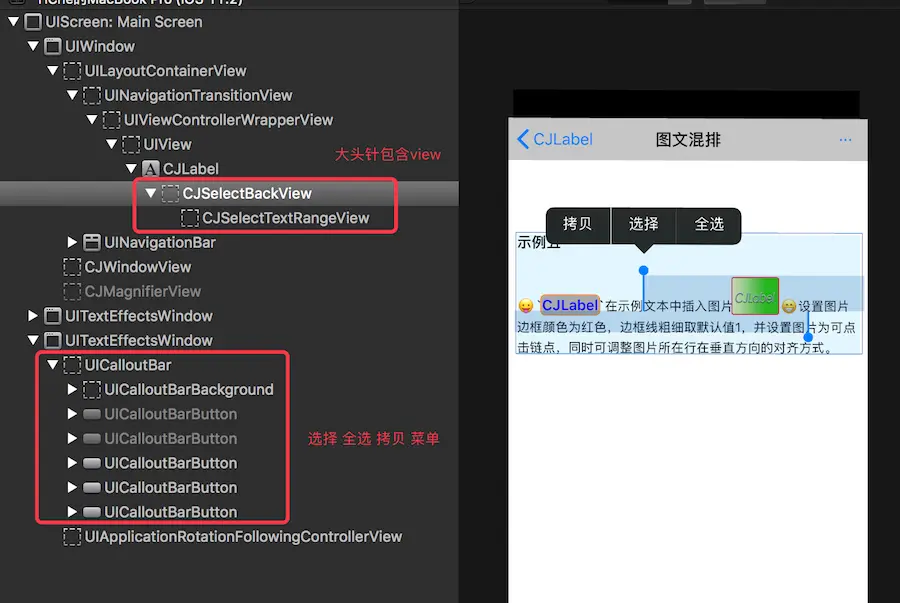
Task: Collapse the UIViewControllerWrapperView disclosure triangle
Action: 92,120
